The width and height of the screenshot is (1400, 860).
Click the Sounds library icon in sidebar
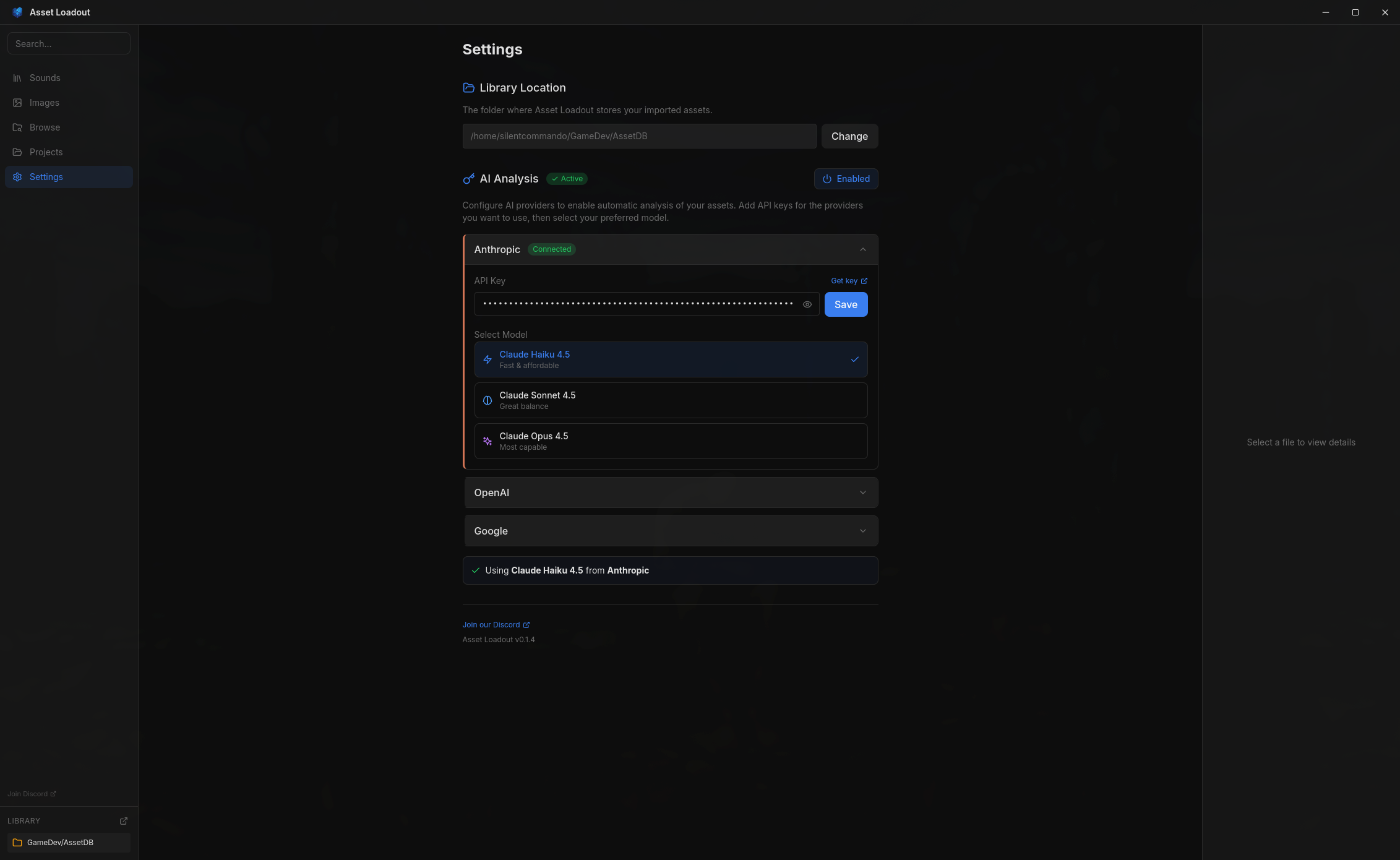click(17, 78)
